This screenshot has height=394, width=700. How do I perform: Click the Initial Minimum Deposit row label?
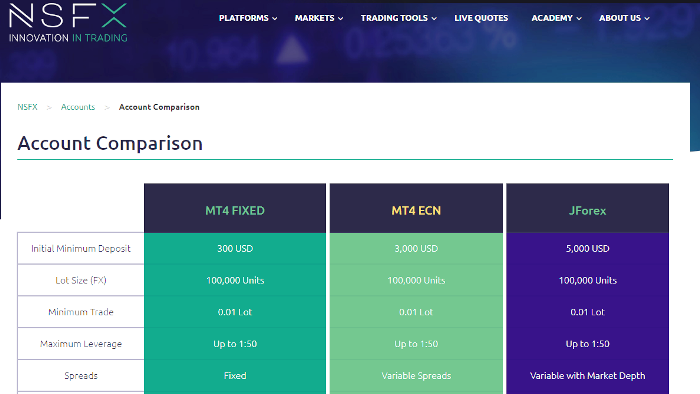pyautogui.click(x=81, y=249)
